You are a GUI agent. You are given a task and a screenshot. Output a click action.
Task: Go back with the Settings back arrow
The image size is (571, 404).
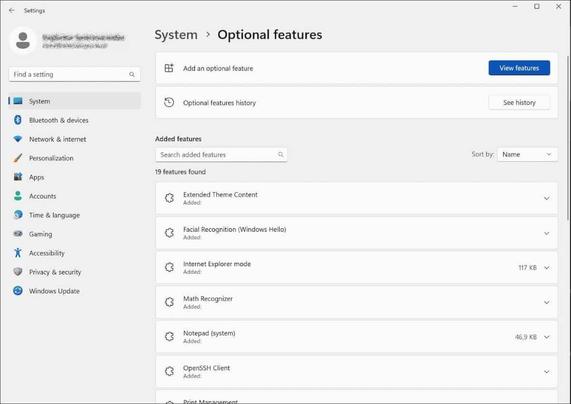12,11
